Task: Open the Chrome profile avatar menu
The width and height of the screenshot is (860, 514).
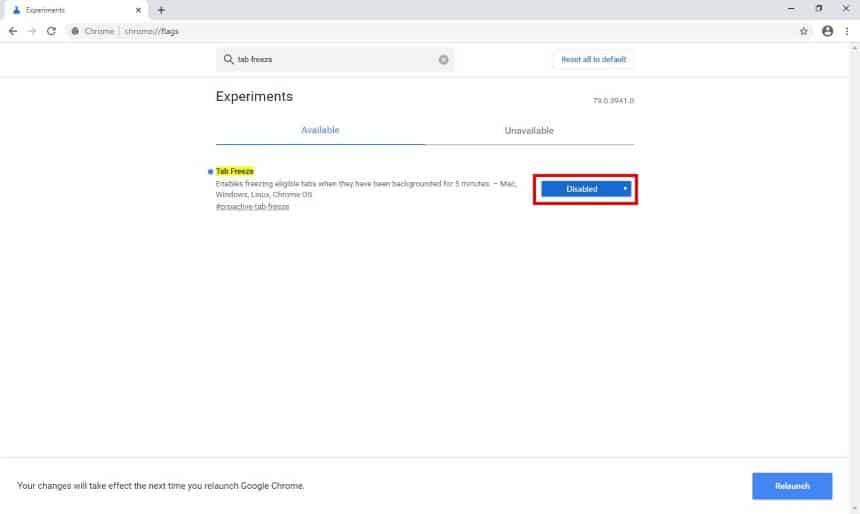Action: point(827,31)
